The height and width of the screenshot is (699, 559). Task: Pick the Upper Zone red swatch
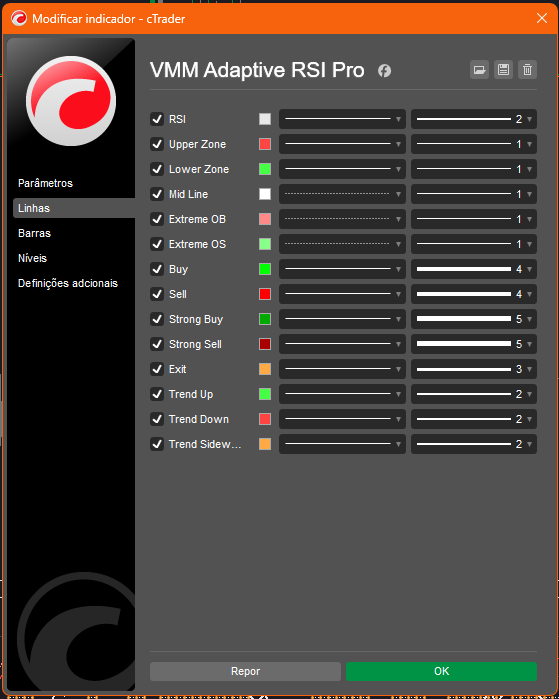(x=265, y=144)
